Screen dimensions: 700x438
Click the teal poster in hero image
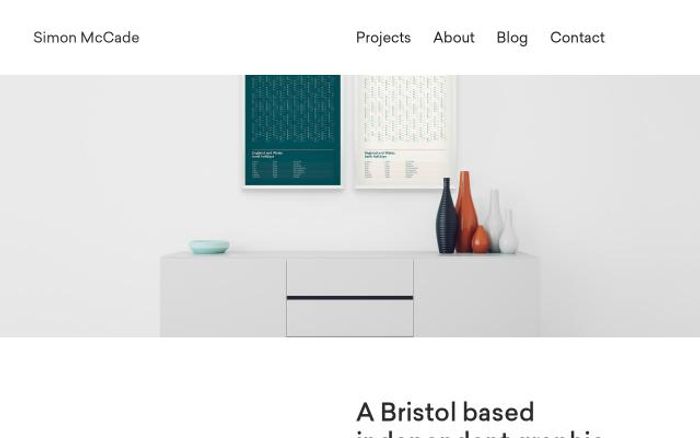click(x=293, y=131)
